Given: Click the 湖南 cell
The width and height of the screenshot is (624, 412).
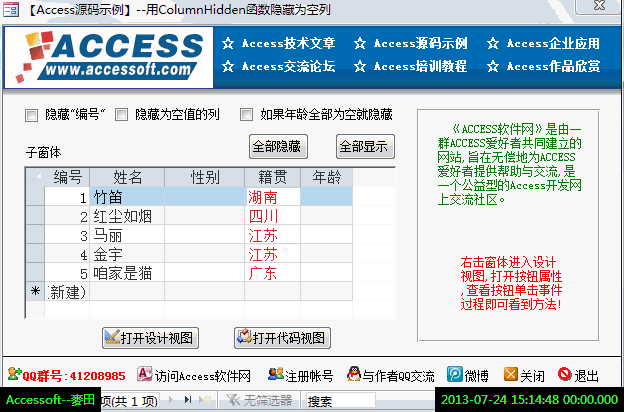Looking at the screenshot, I should (273, 197).
